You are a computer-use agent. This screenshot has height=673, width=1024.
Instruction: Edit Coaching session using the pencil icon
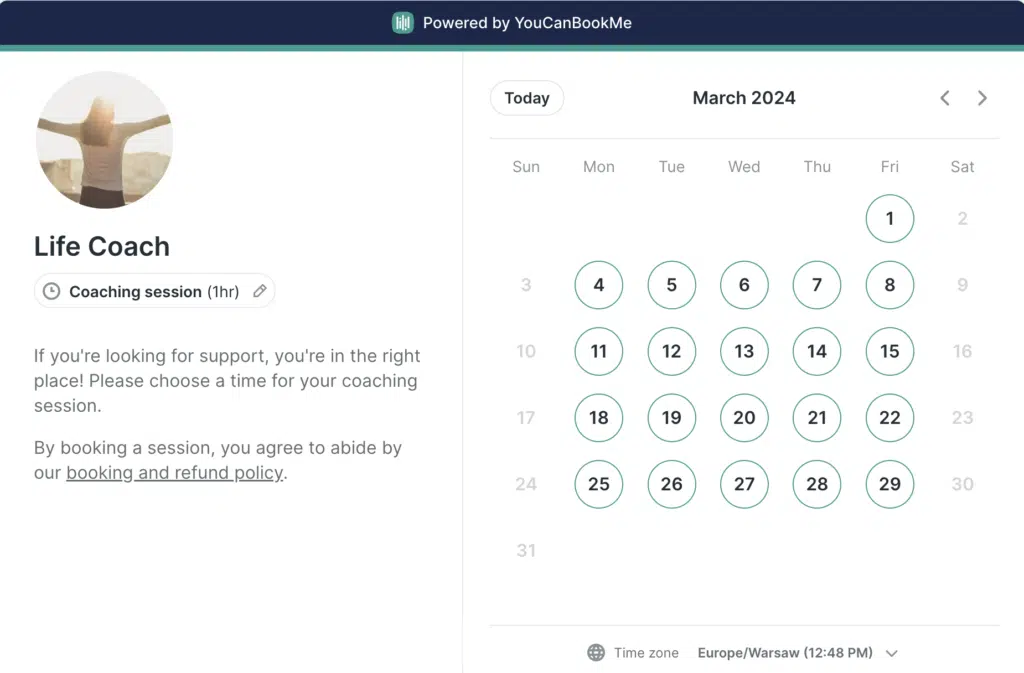click(260, 291)
